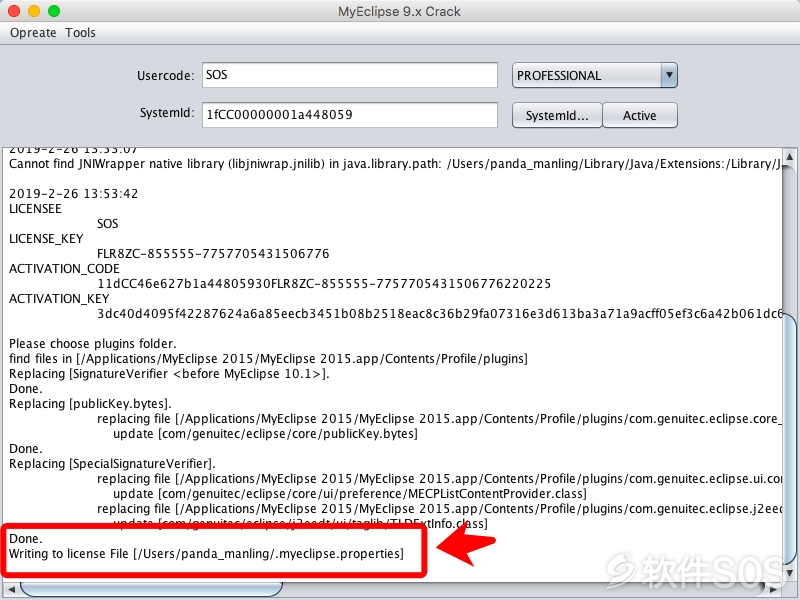Click the ACTIVATION_CODE label in the log

(64, 269)
